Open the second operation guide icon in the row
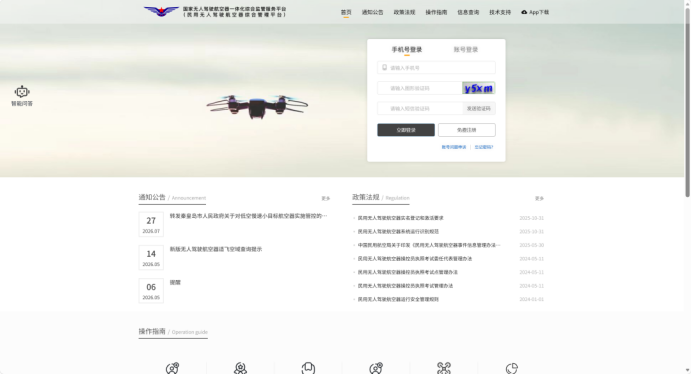This screenshot has height=375, width=692. [241, 368]
